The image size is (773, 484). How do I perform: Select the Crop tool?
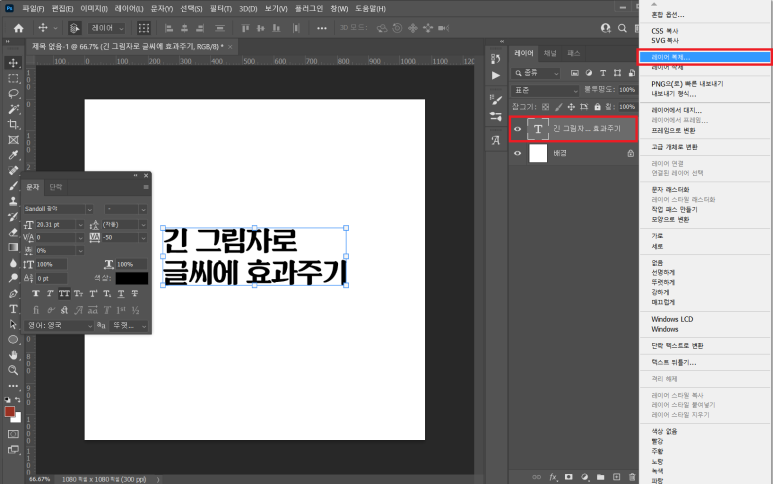[13, 124]
